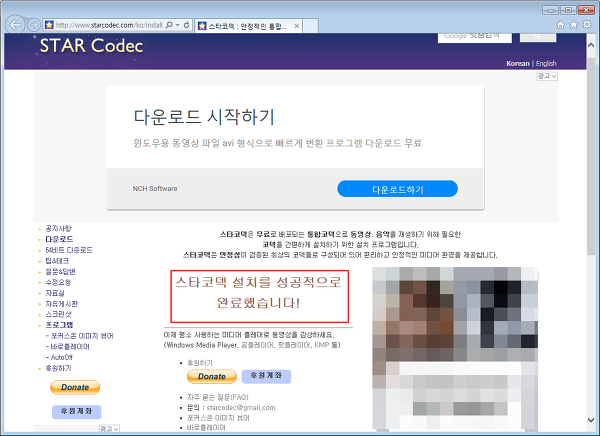Click the scrollbar down arrow
The image size is (600, 436).
click(x=591, y=420)
